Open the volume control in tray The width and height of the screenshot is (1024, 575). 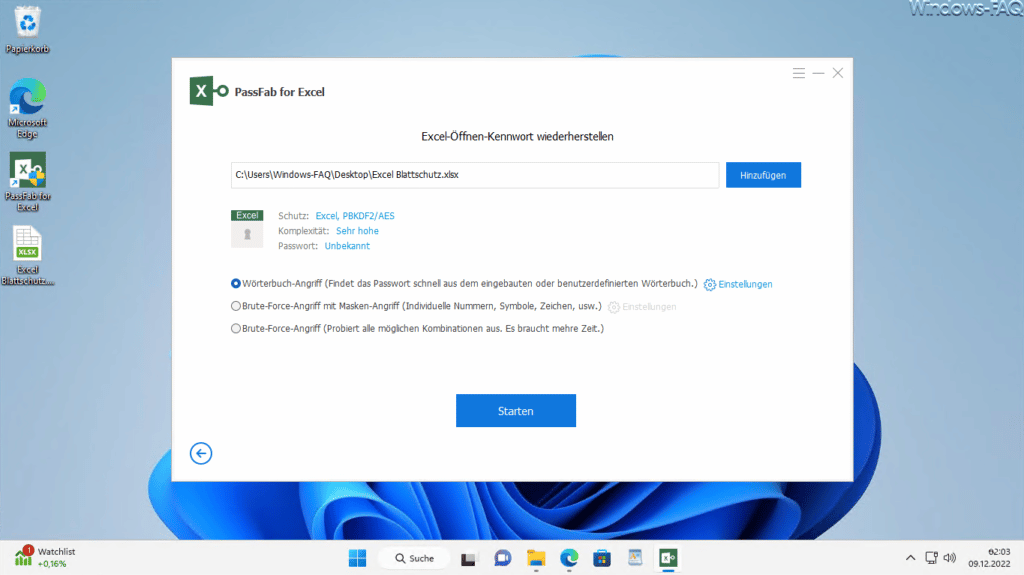[950, 558]
